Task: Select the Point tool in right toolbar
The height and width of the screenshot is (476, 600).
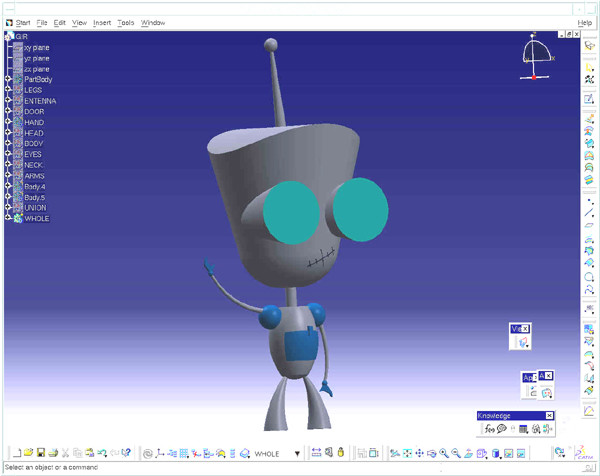Action: [x=590, y=201]
